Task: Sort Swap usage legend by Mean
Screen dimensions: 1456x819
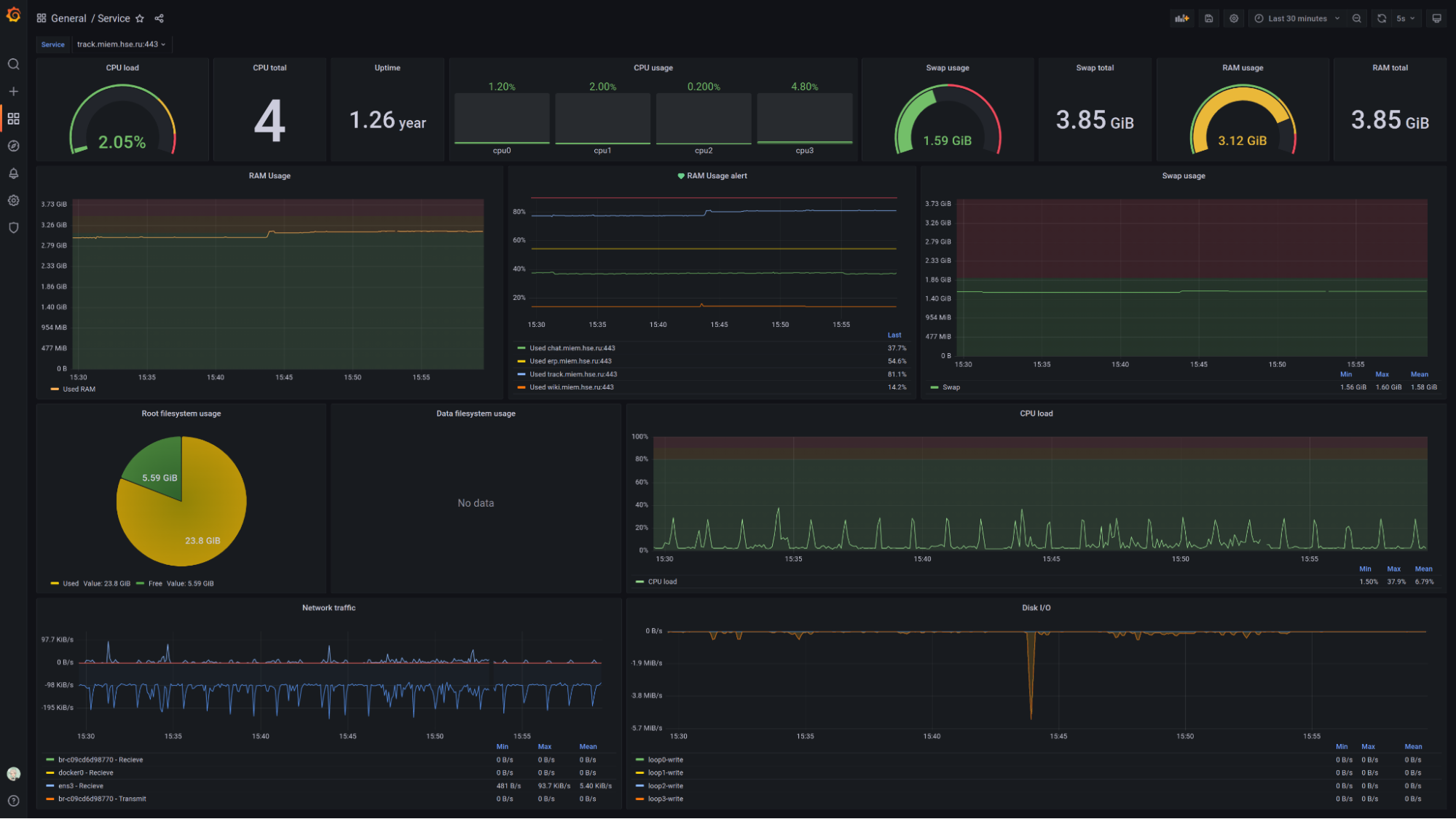Action: tap(1419, 375)
